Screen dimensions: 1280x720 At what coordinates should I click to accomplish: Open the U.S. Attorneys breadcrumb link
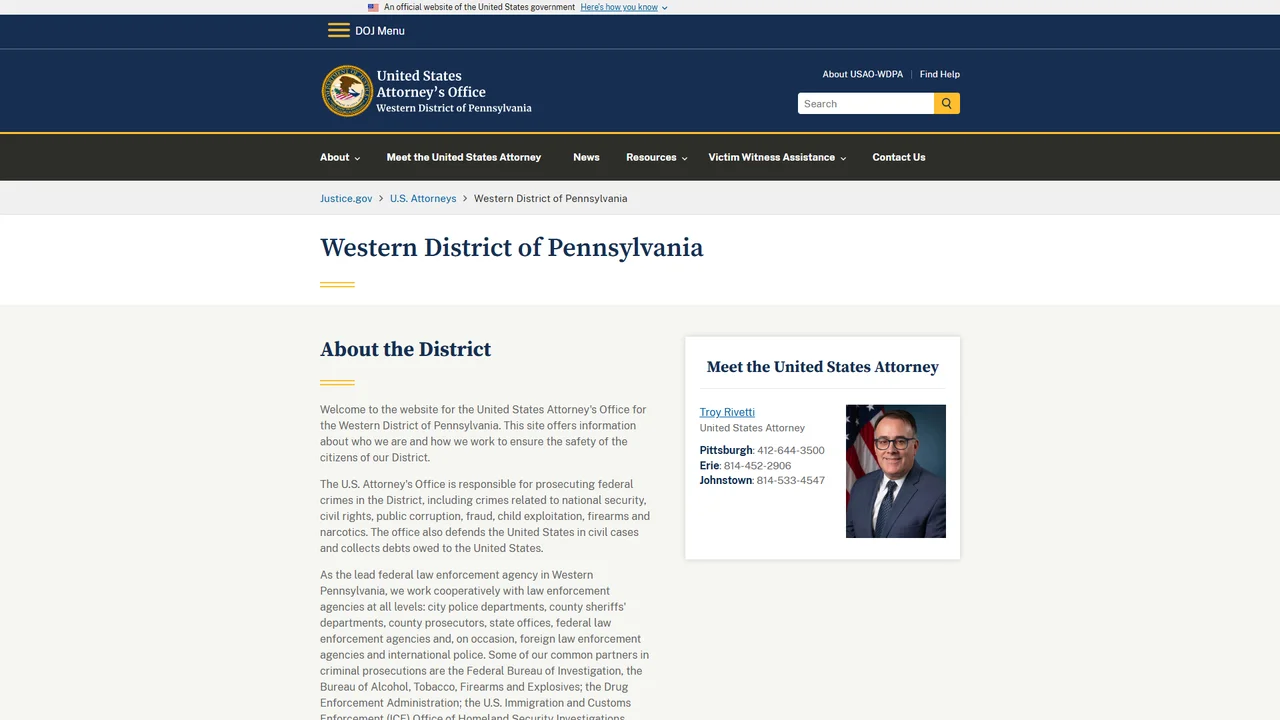423,198
